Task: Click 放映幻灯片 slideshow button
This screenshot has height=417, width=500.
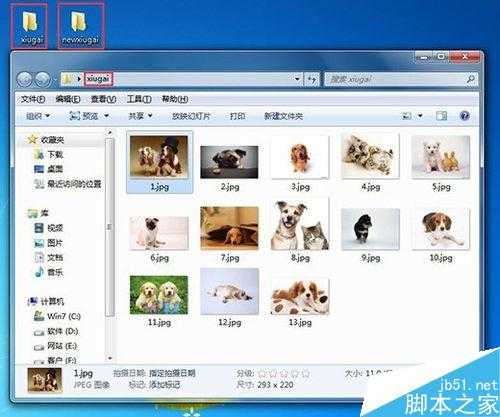Action: 191,116
